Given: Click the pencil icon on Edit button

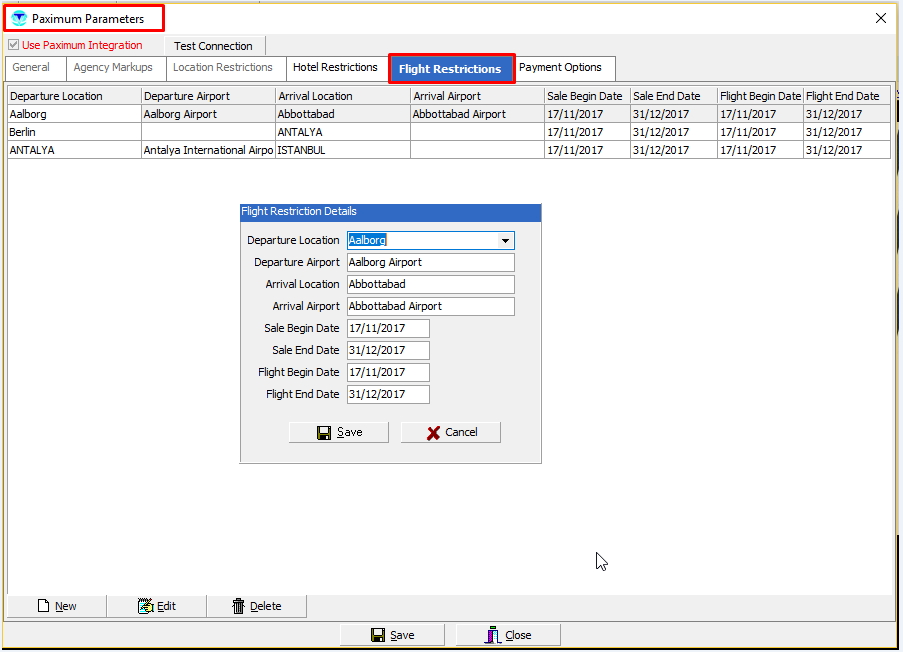Looking at the screenshot, I should pos(145,606).
